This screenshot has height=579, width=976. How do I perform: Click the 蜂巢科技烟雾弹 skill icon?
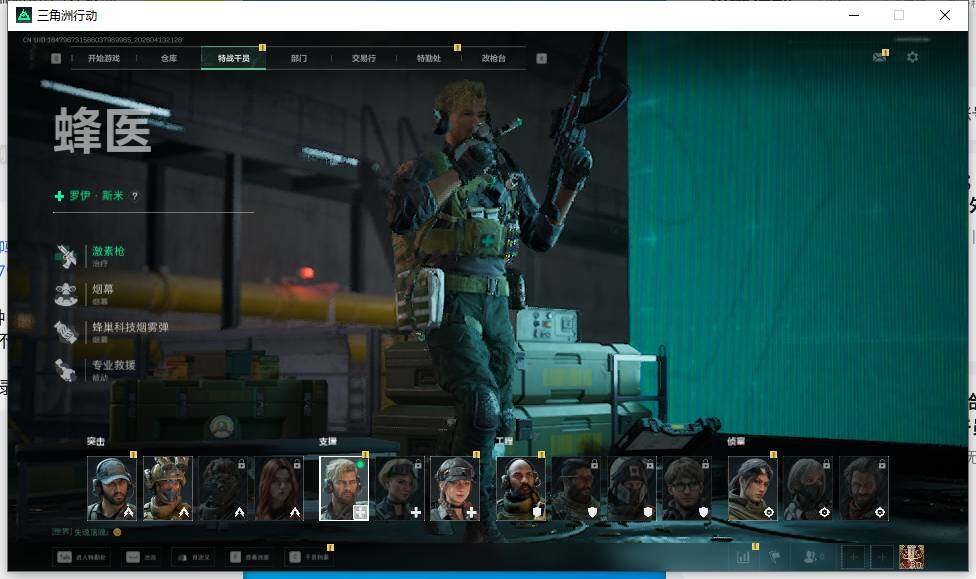pyautogui.click(x=67, y=331)
